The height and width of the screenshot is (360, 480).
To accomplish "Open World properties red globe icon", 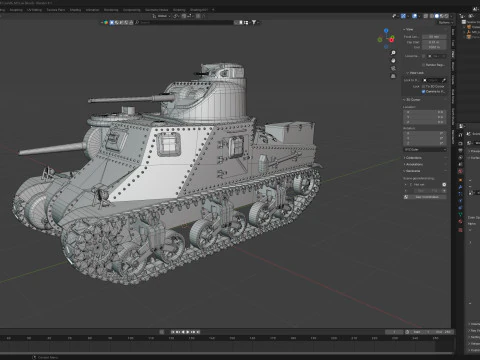I will click(460, 171).
